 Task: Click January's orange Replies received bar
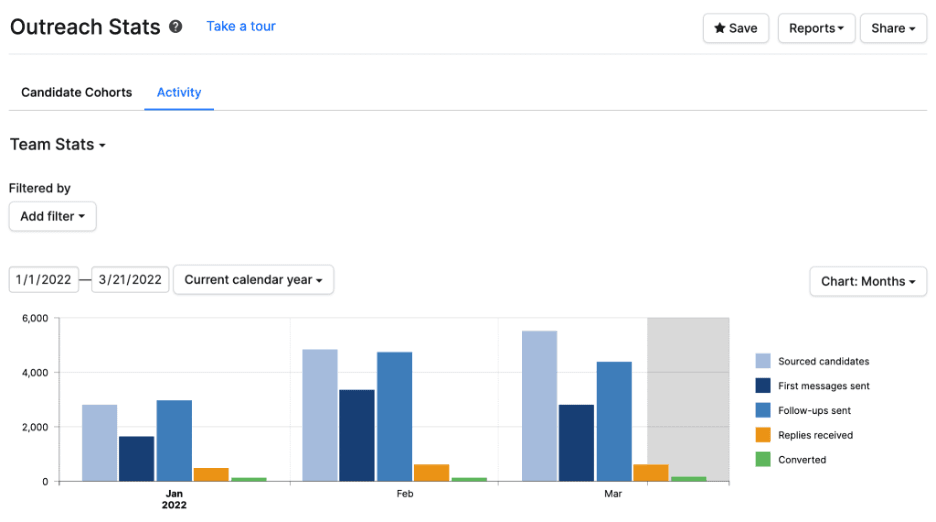211,475
